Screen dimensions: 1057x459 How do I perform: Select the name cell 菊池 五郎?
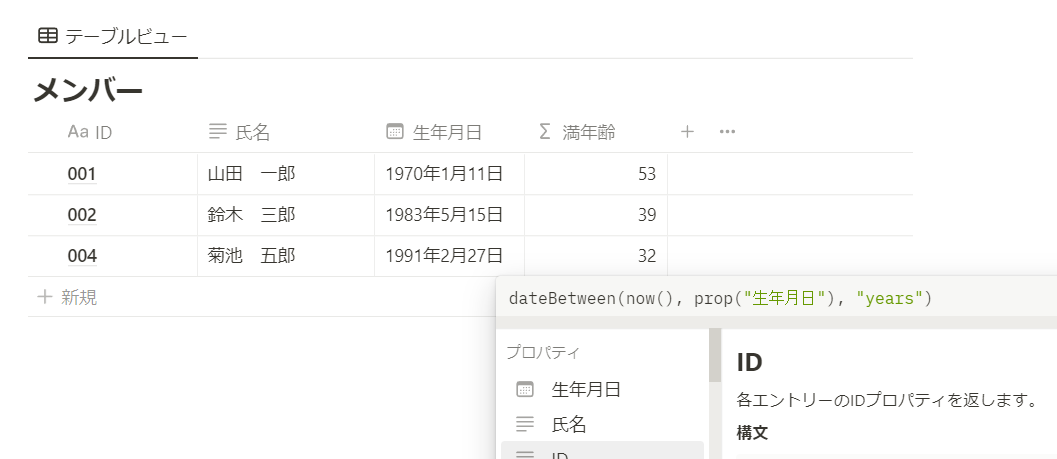[286, 256]
